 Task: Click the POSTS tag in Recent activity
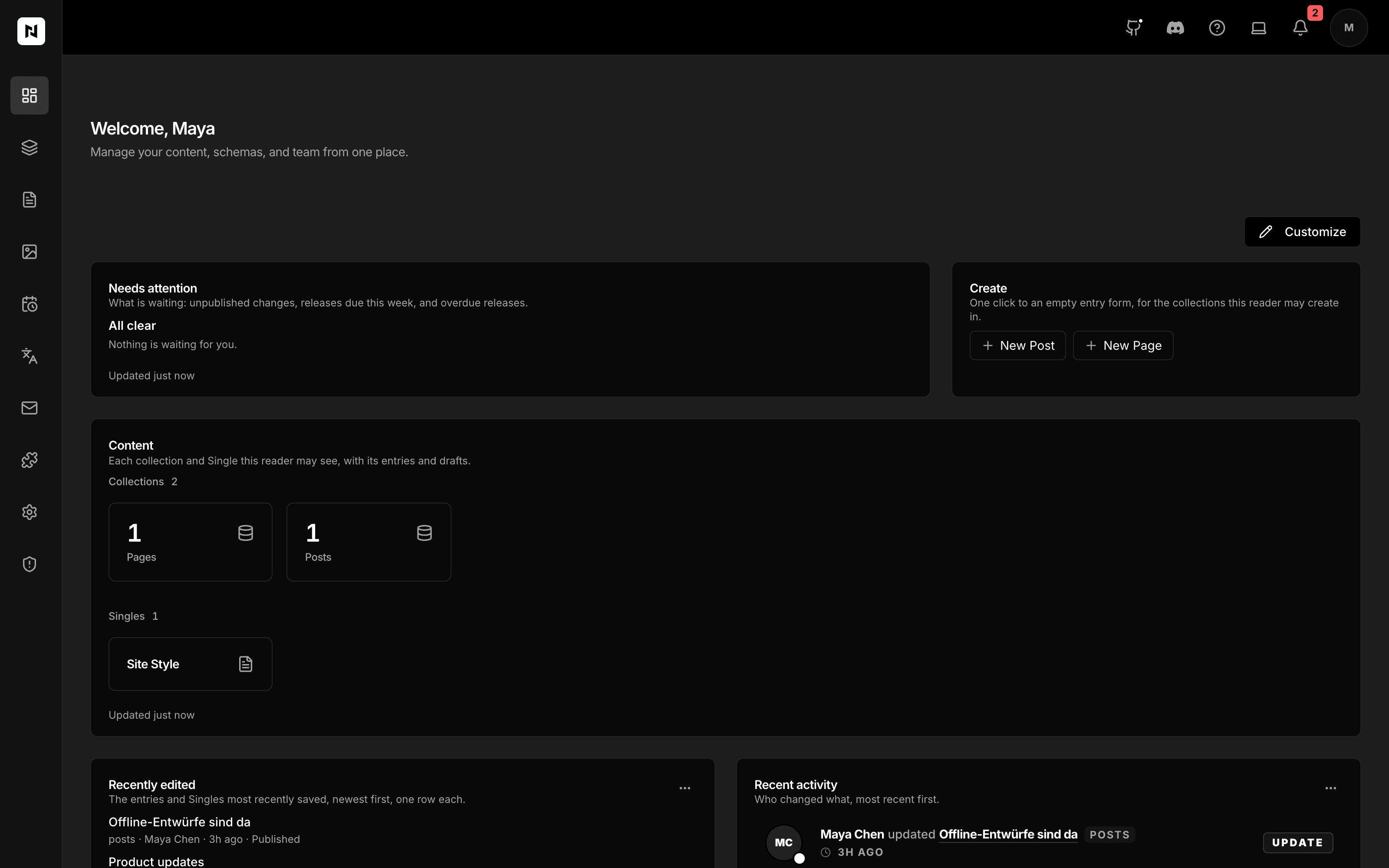point(1109,835)
